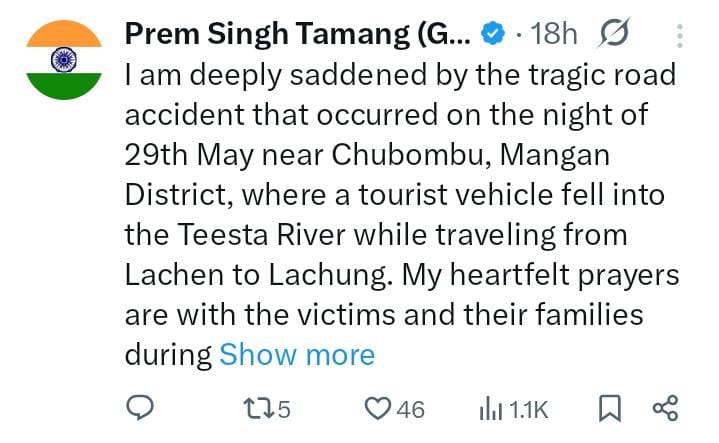This screenshot has height=443, width=719.
Task: Click 'Chubombu, Mangan' in the tweet text
Action: [470, 155]
